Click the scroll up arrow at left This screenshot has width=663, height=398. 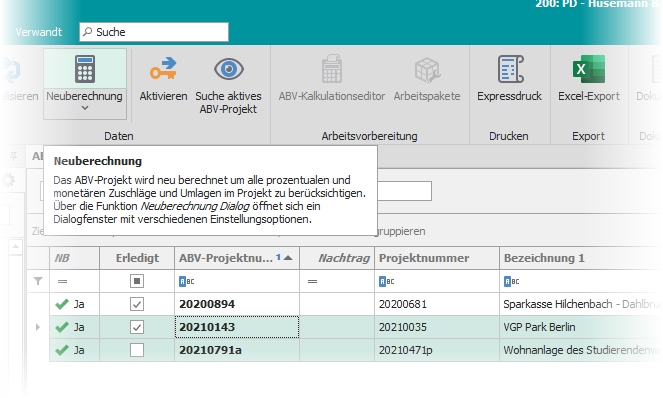pyautogui.click(x=15, y=246)
